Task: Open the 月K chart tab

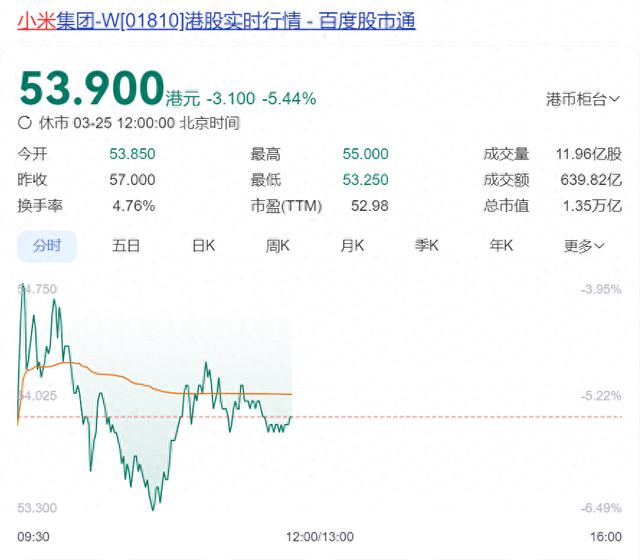Action: pyautogui.click(x=352, y=246)
